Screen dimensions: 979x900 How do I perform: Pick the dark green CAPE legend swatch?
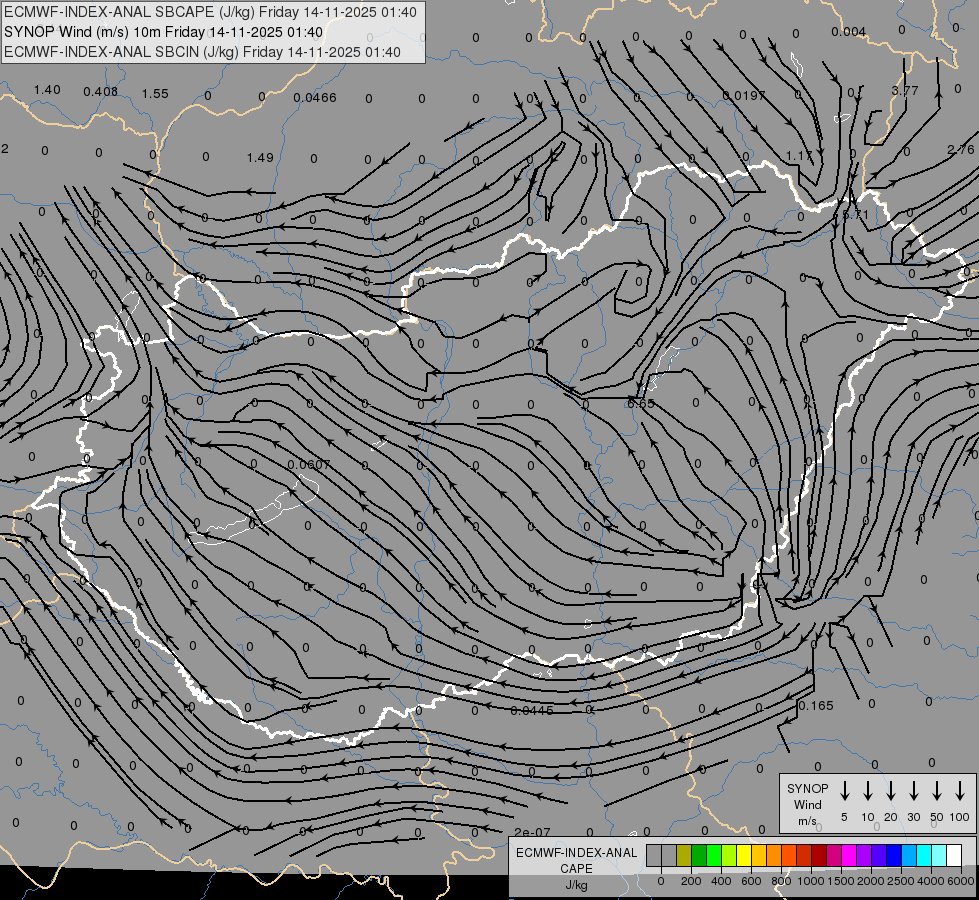[x=699, y=855]
